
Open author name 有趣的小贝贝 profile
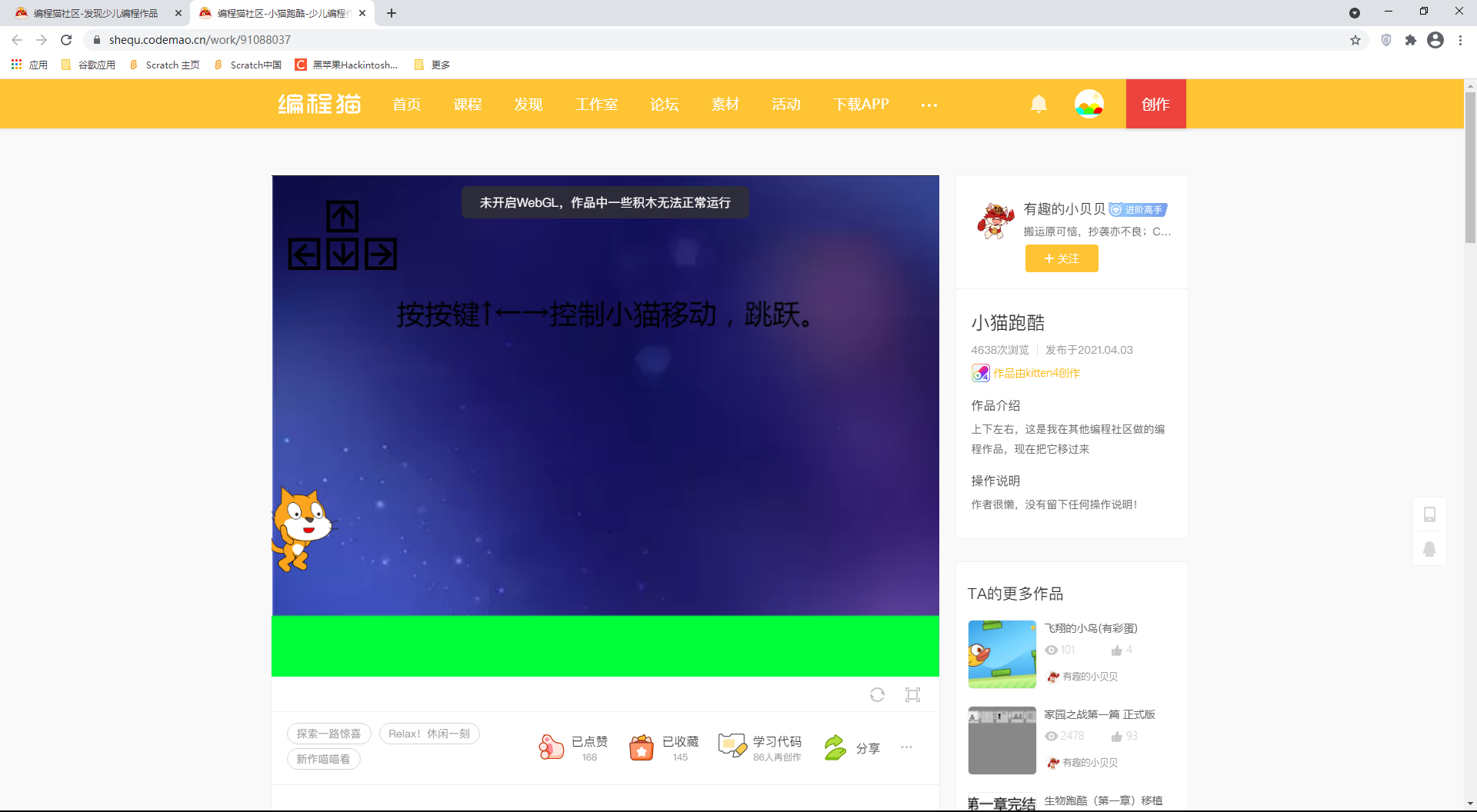[x=1065, y=209]
